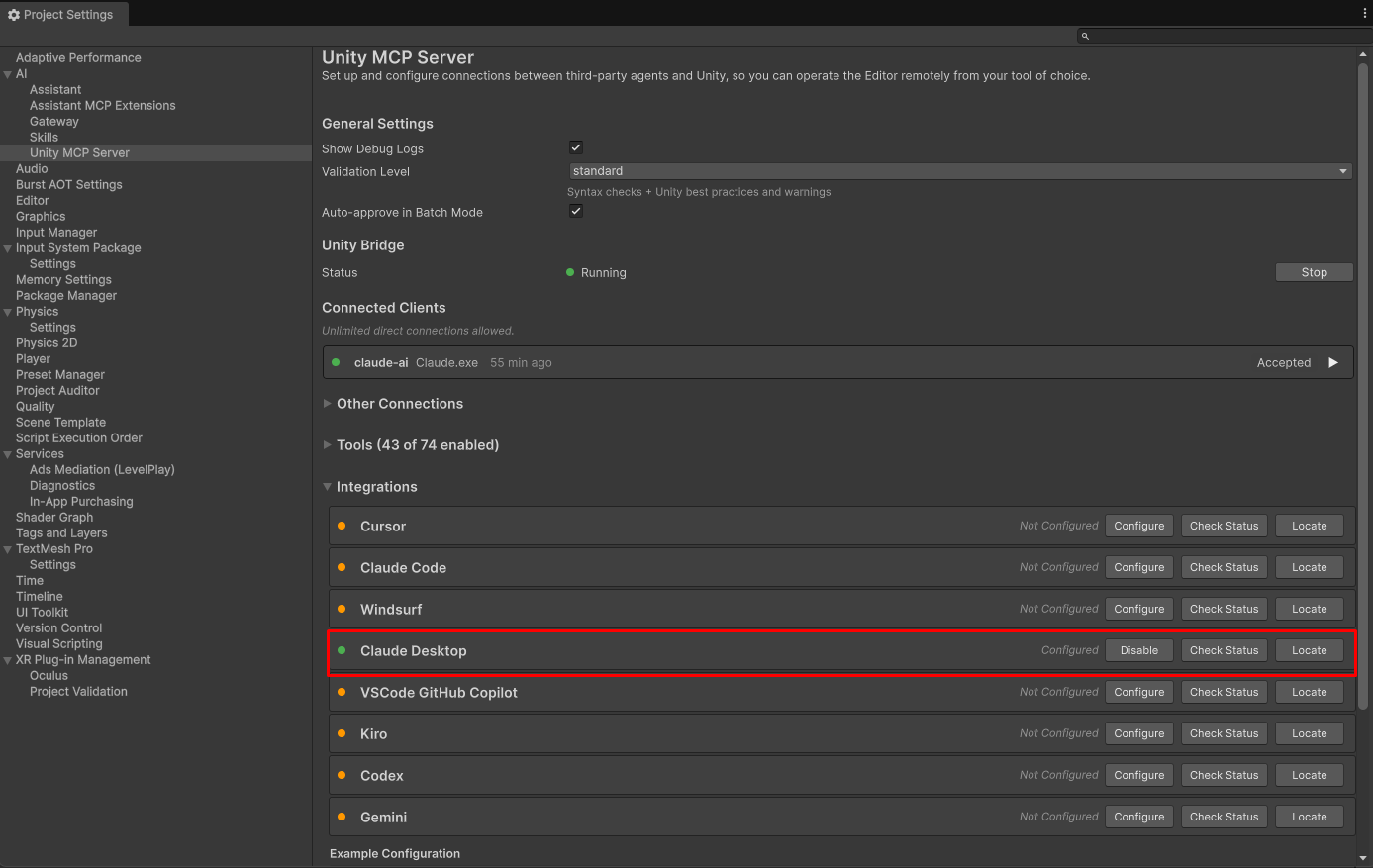Image resolution: width=1373 pixels, height=868 pixels.
Task: Open Version Control settings
Action: click(x=59, y=628)
